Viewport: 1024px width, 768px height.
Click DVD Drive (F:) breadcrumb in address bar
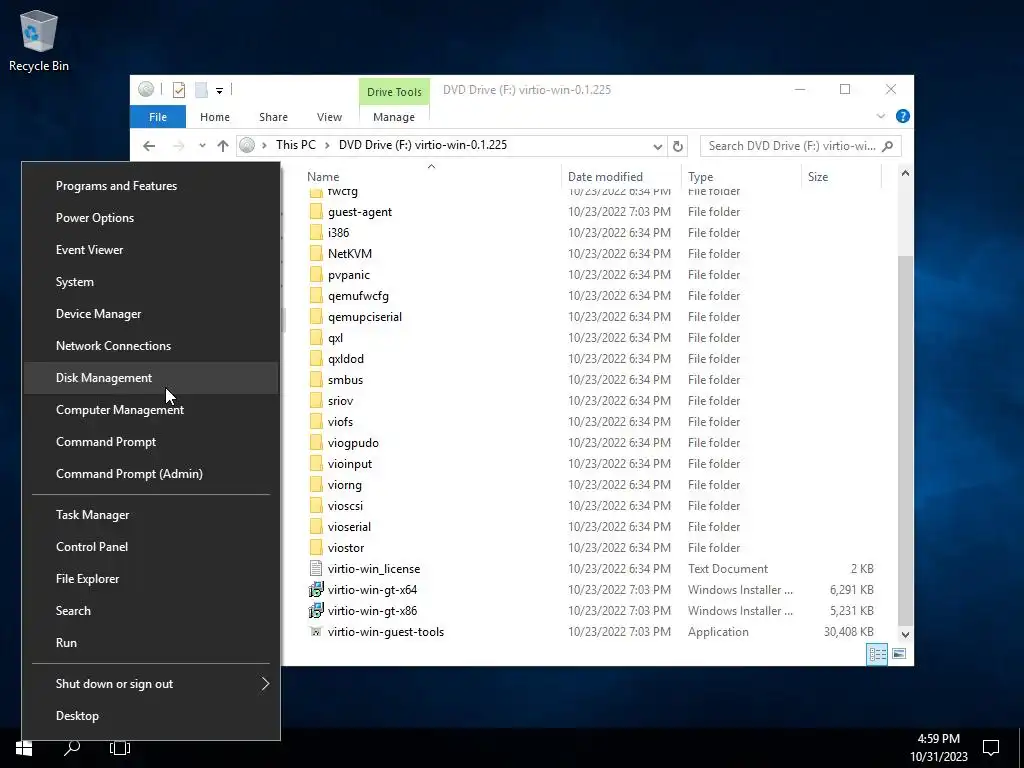pos(423,145)
